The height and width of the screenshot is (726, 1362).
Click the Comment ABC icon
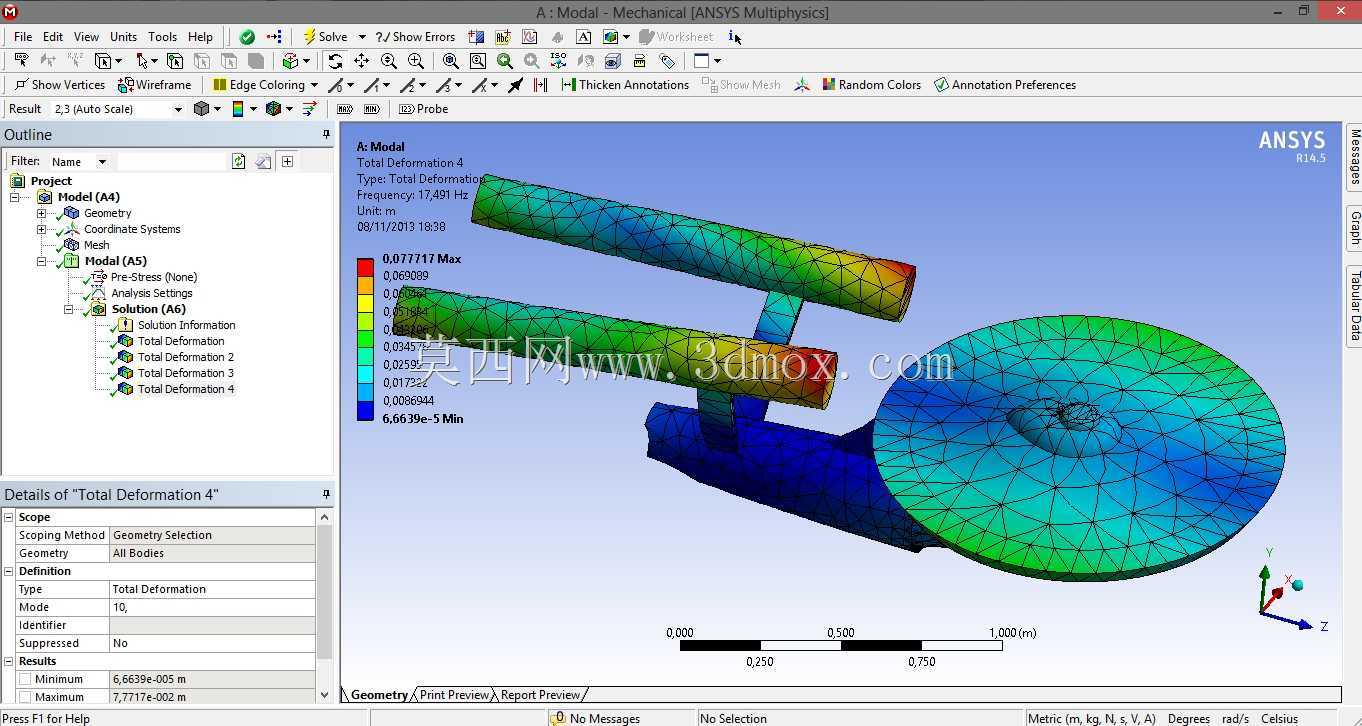click(503, 37)
